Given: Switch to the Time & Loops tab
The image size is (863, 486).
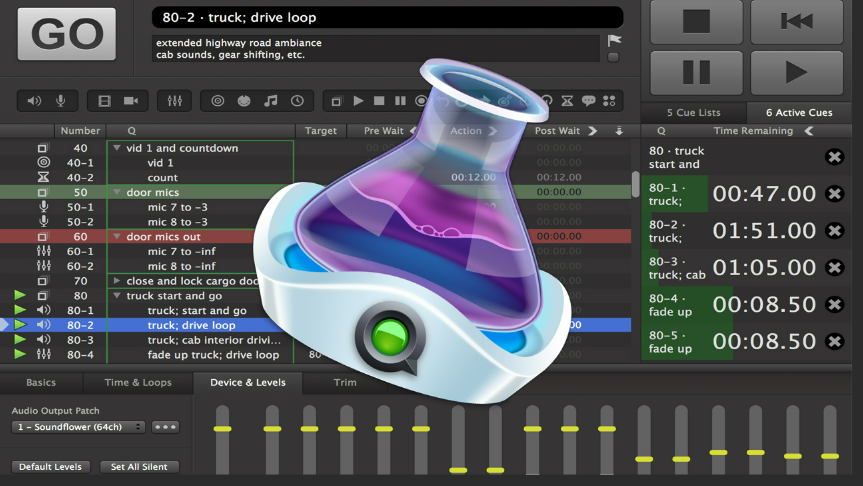Looking at the screenshot, I should 138,383.
